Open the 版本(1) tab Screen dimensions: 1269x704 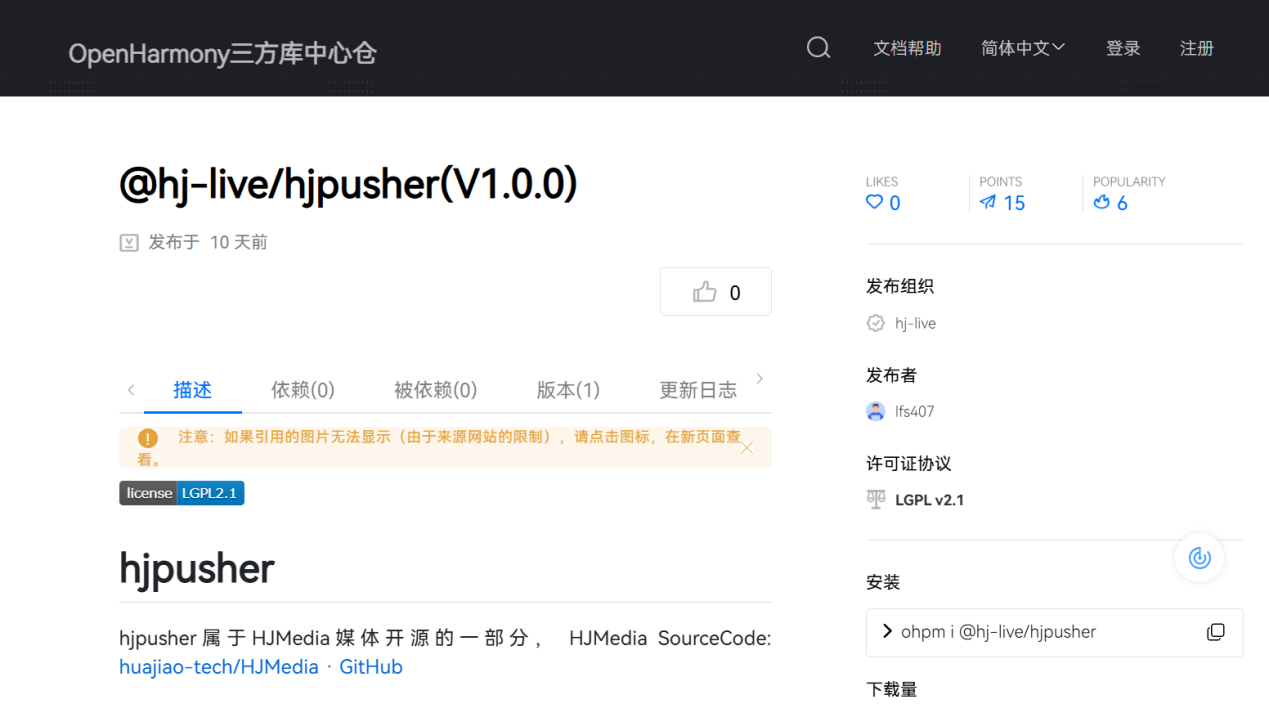click(x=568, y=390)
